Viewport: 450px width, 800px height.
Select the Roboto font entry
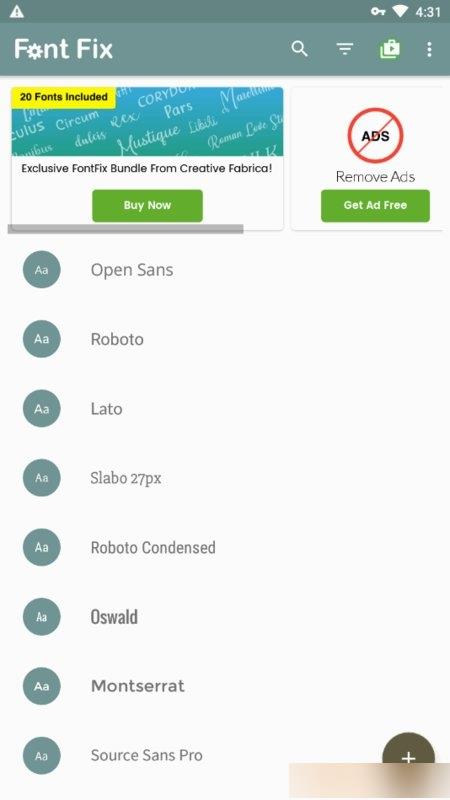pos(225,339)
